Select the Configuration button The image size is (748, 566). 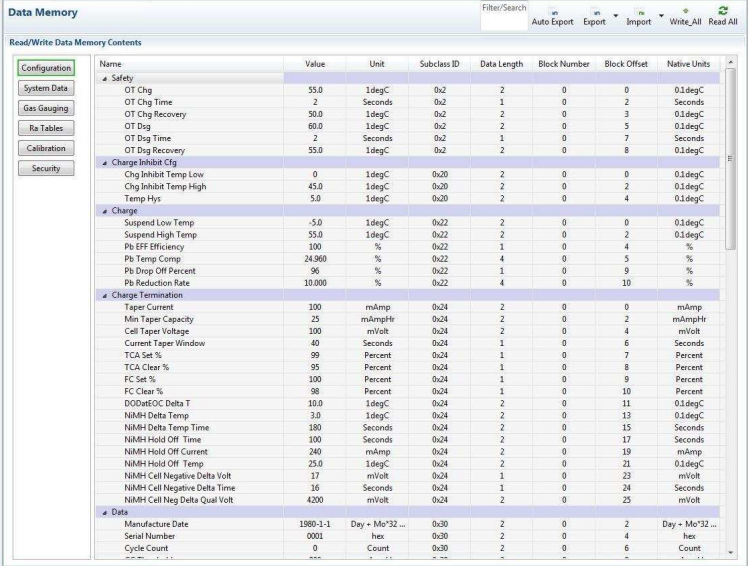pyautogui.click(x=46, y=68)
